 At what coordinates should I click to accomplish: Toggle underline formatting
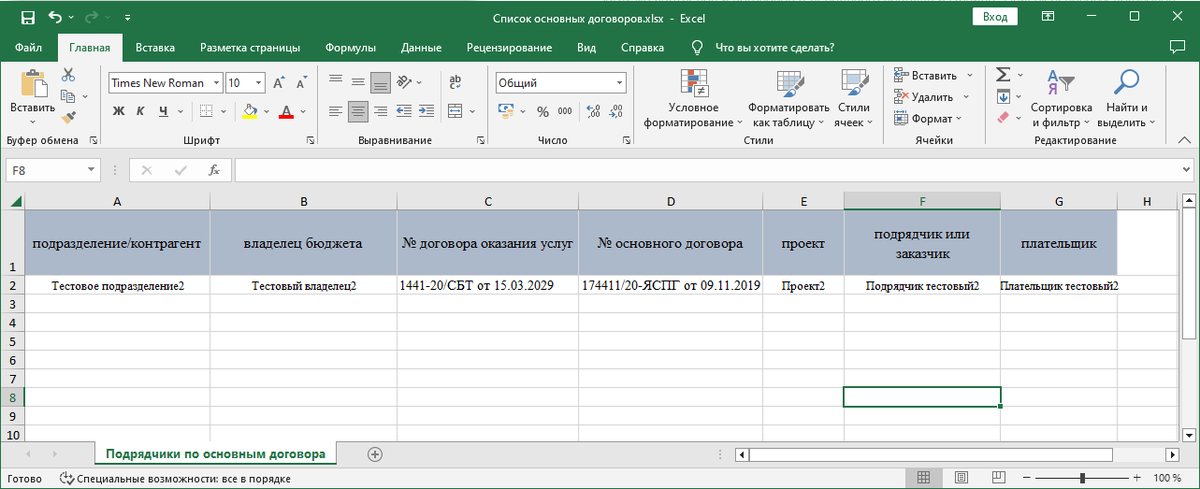[x=159, y=111]
